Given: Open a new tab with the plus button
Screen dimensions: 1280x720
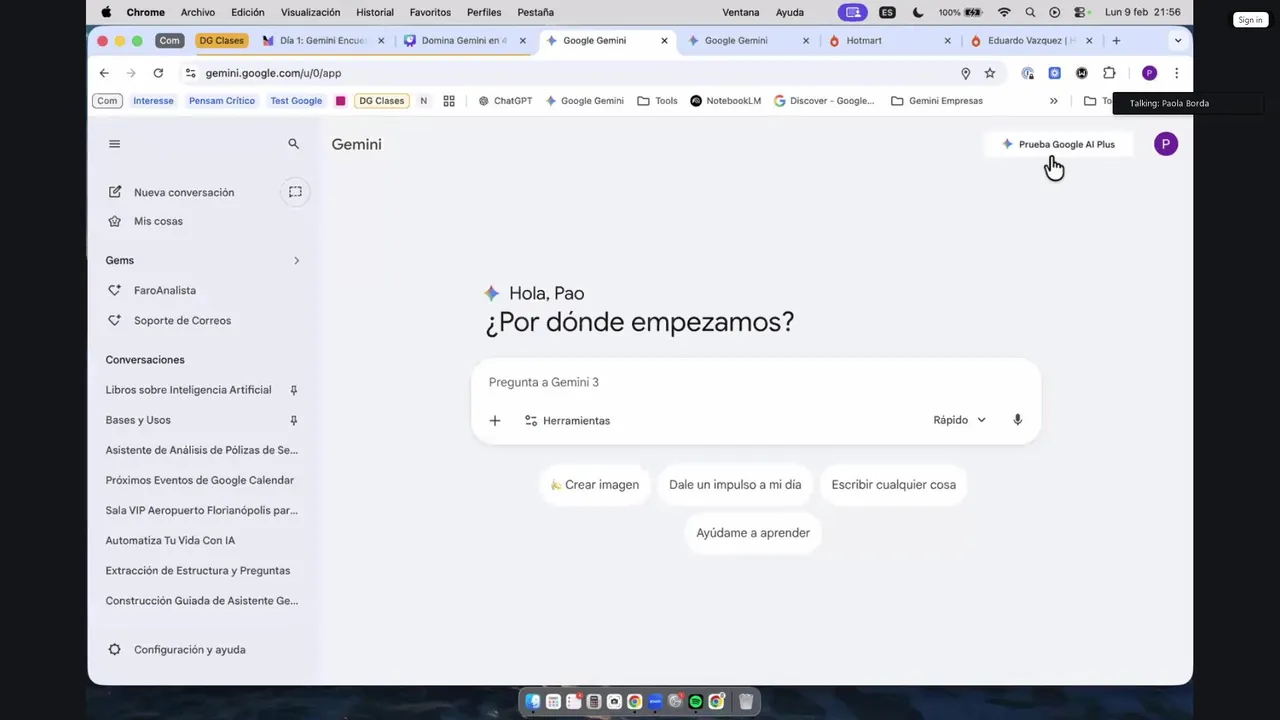Looking at the screenshot, I should 1116,41.
